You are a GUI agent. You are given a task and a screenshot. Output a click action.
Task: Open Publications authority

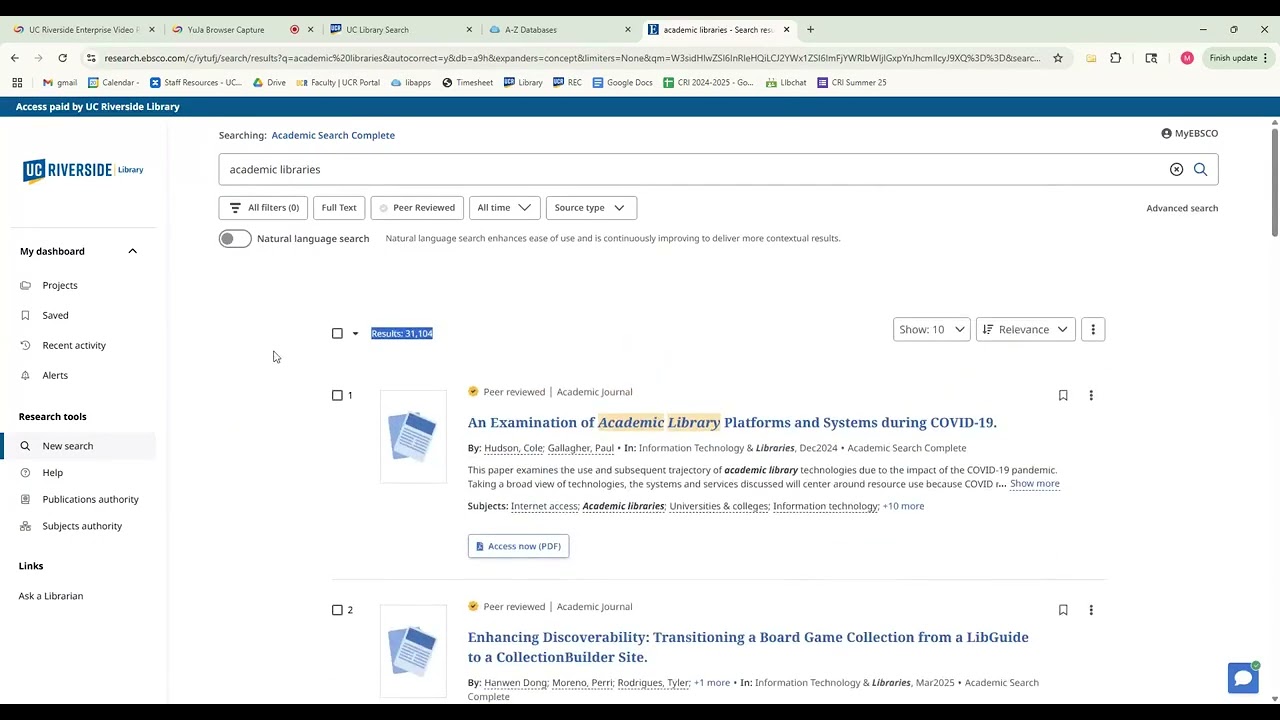point(91,500)
